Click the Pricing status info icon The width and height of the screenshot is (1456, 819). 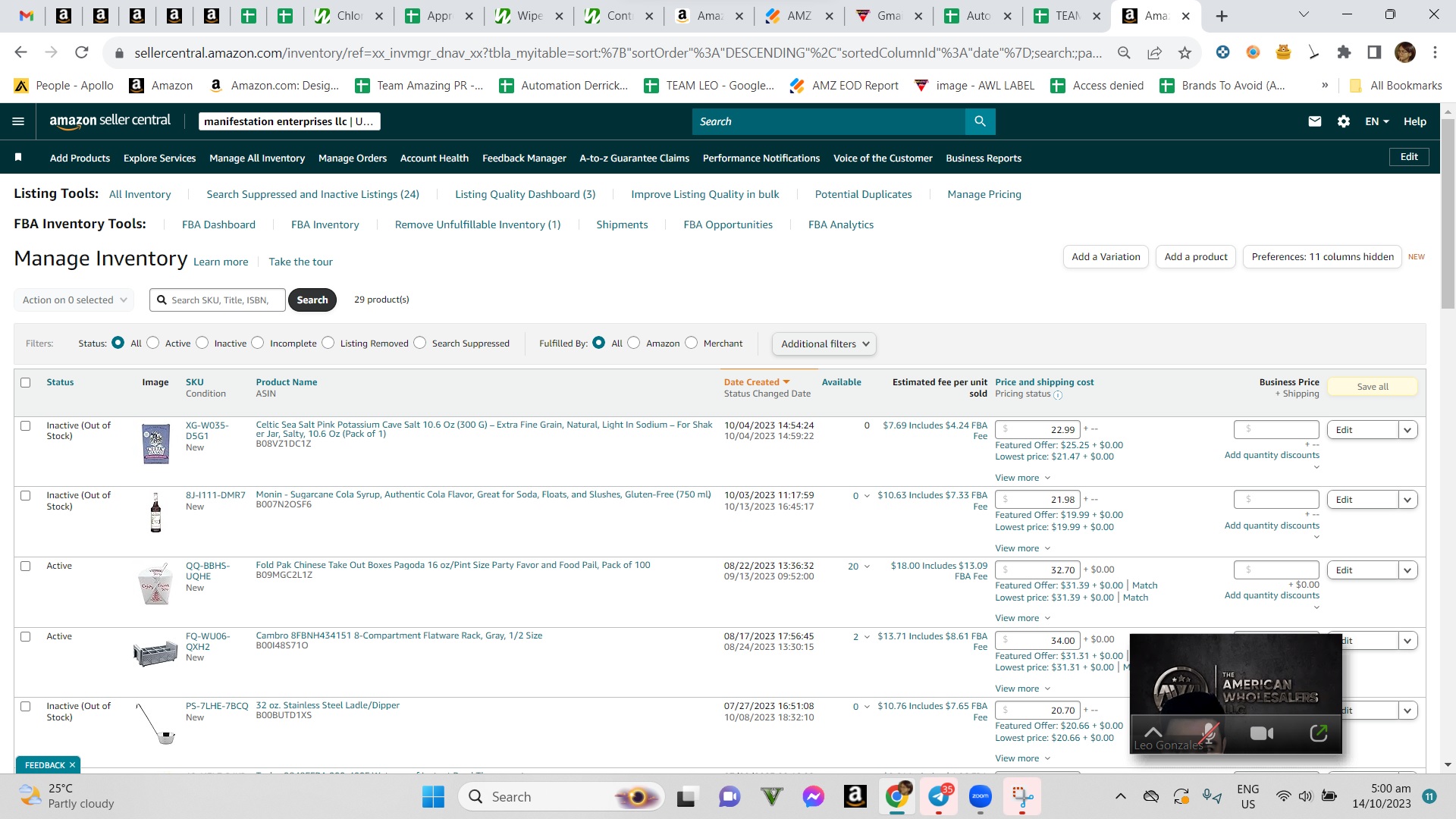(x=1058, y=395)
